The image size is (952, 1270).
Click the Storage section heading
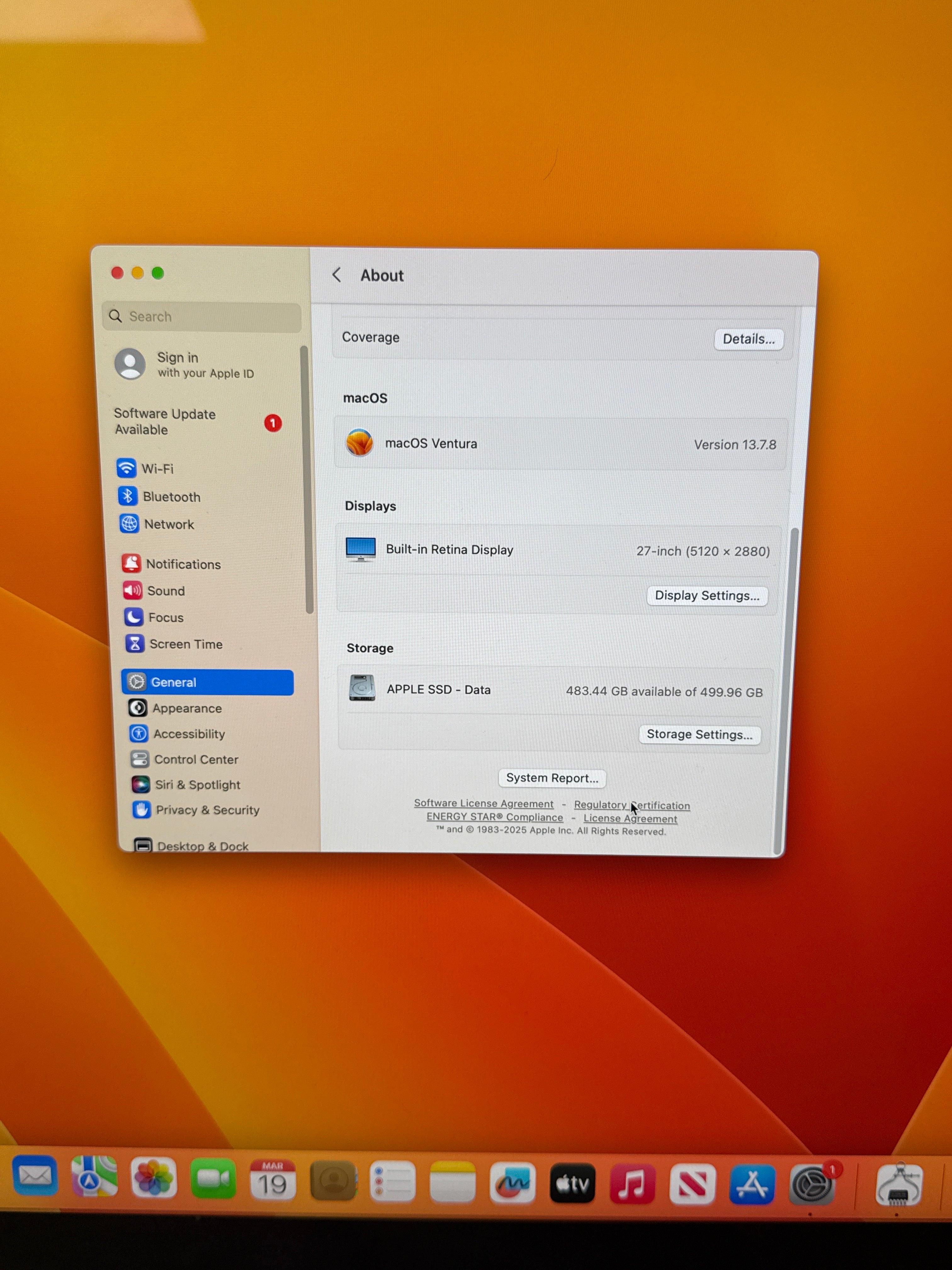[x=370, y=648]
